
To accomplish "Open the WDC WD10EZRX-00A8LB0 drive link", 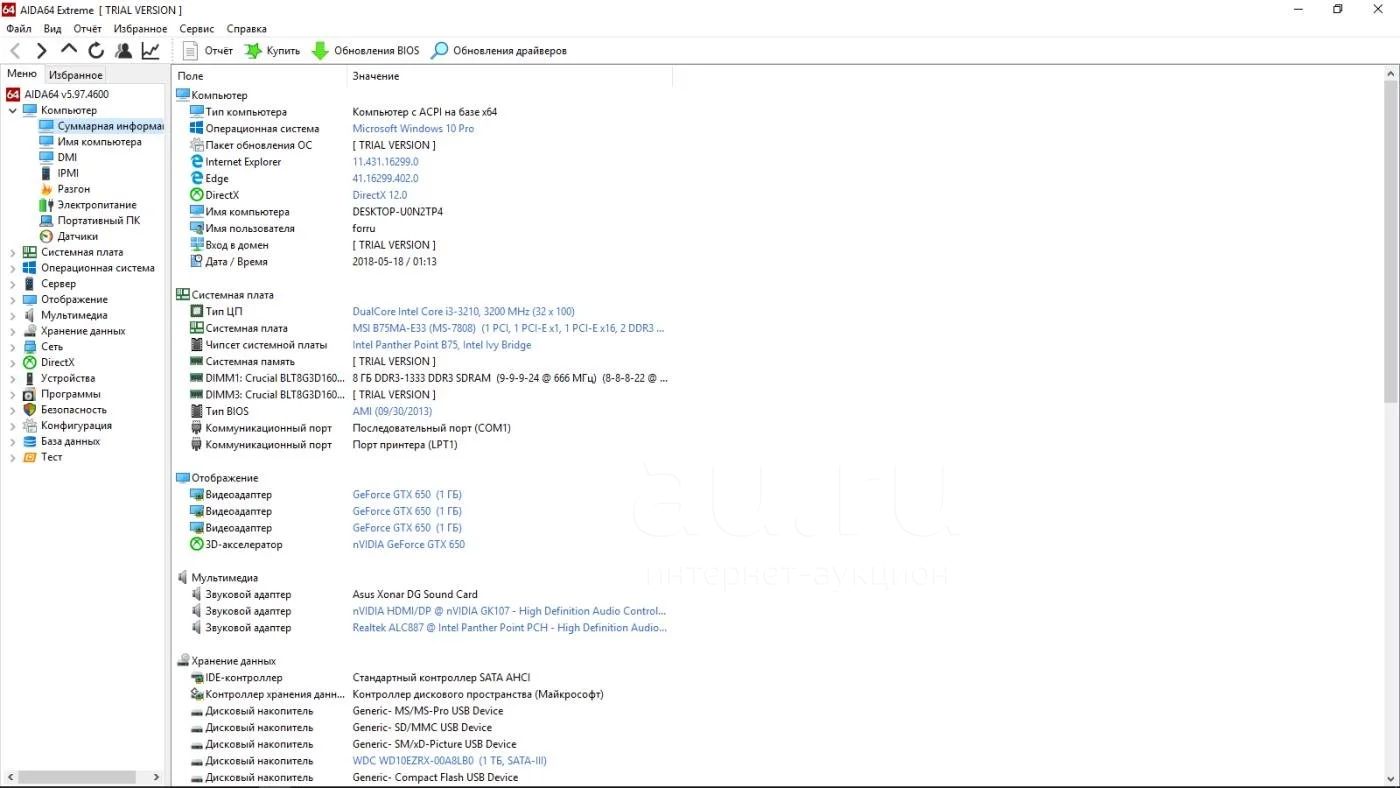I will [449, 761].
